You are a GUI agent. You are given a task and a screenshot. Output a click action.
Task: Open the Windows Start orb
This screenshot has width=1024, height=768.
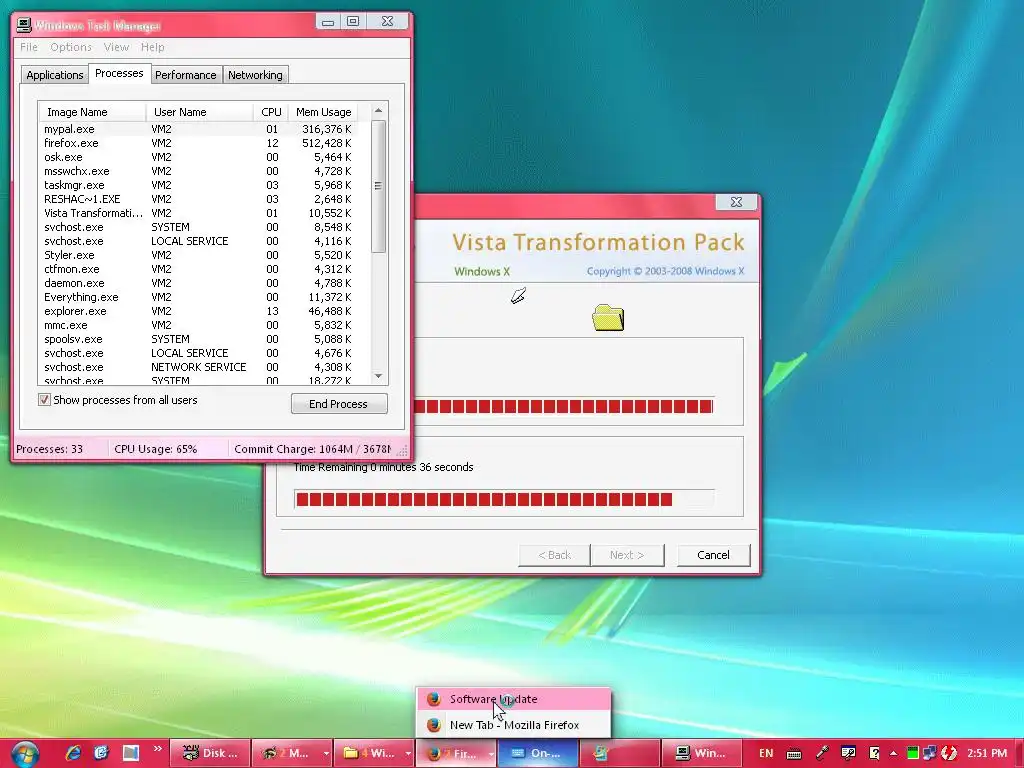click(25, 754)
